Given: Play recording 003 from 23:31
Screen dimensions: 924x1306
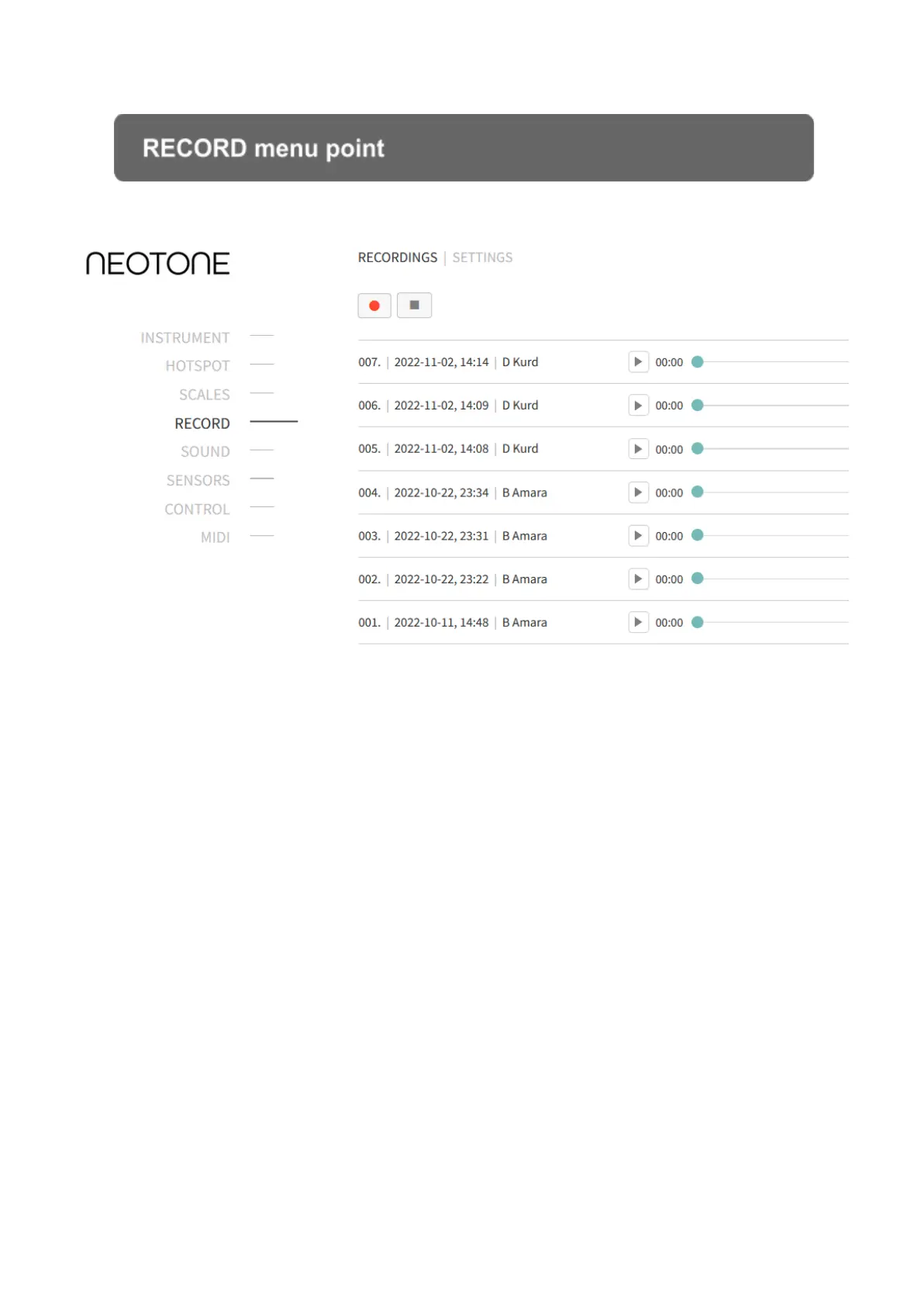Looking at the screenshot, I should [638, 536].
